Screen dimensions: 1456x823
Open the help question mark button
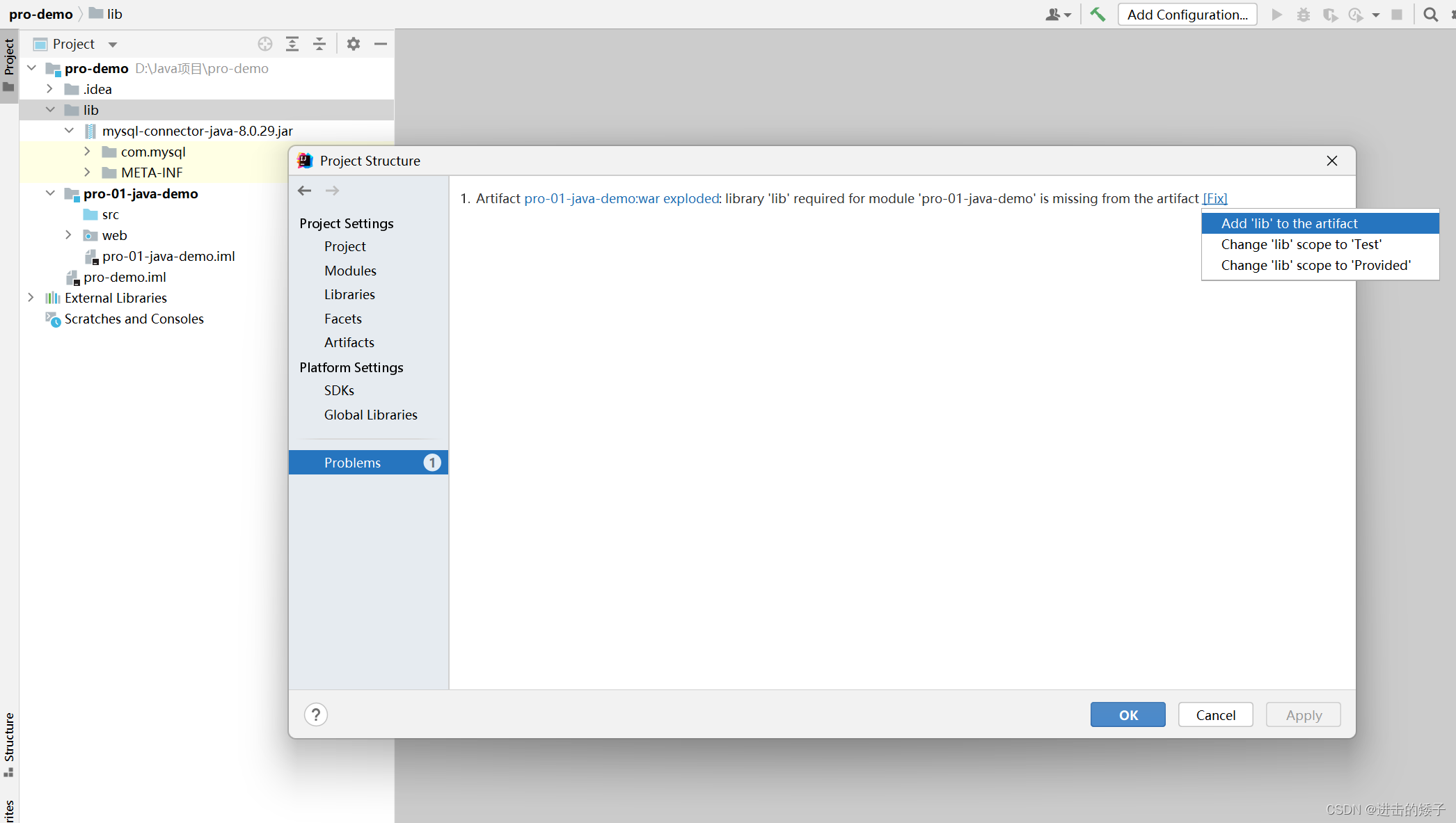pyautogui.click(x=316, y=714)
